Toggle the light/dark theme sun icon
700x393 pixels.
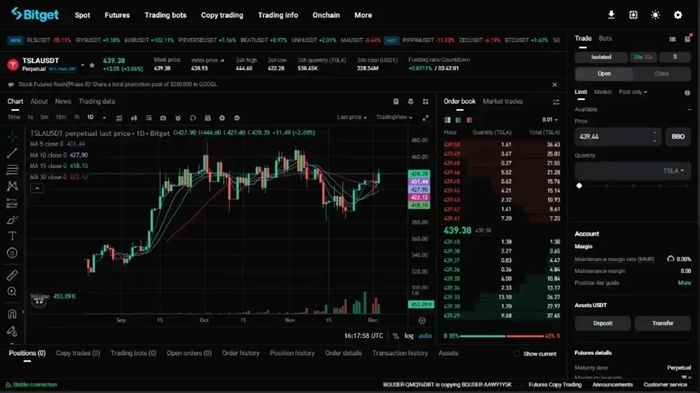pos(655,15)
